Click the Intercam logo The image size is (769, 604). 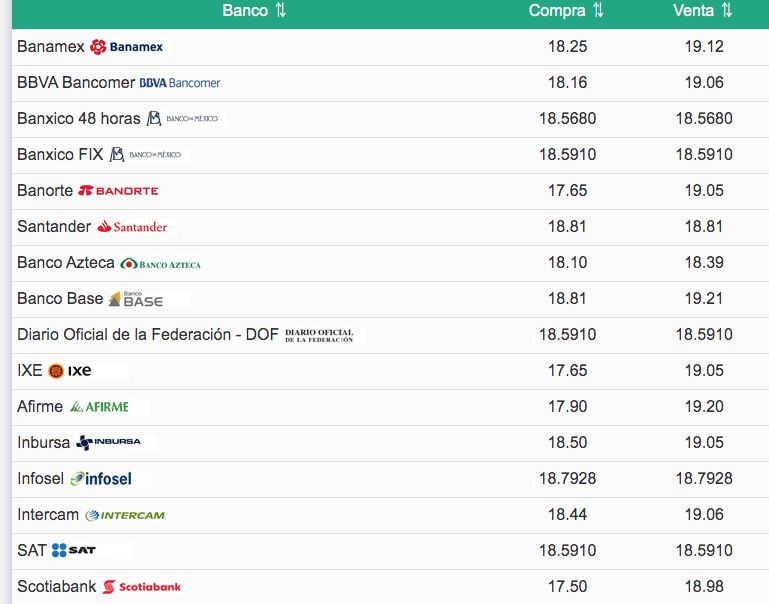[x=126, y=515]
